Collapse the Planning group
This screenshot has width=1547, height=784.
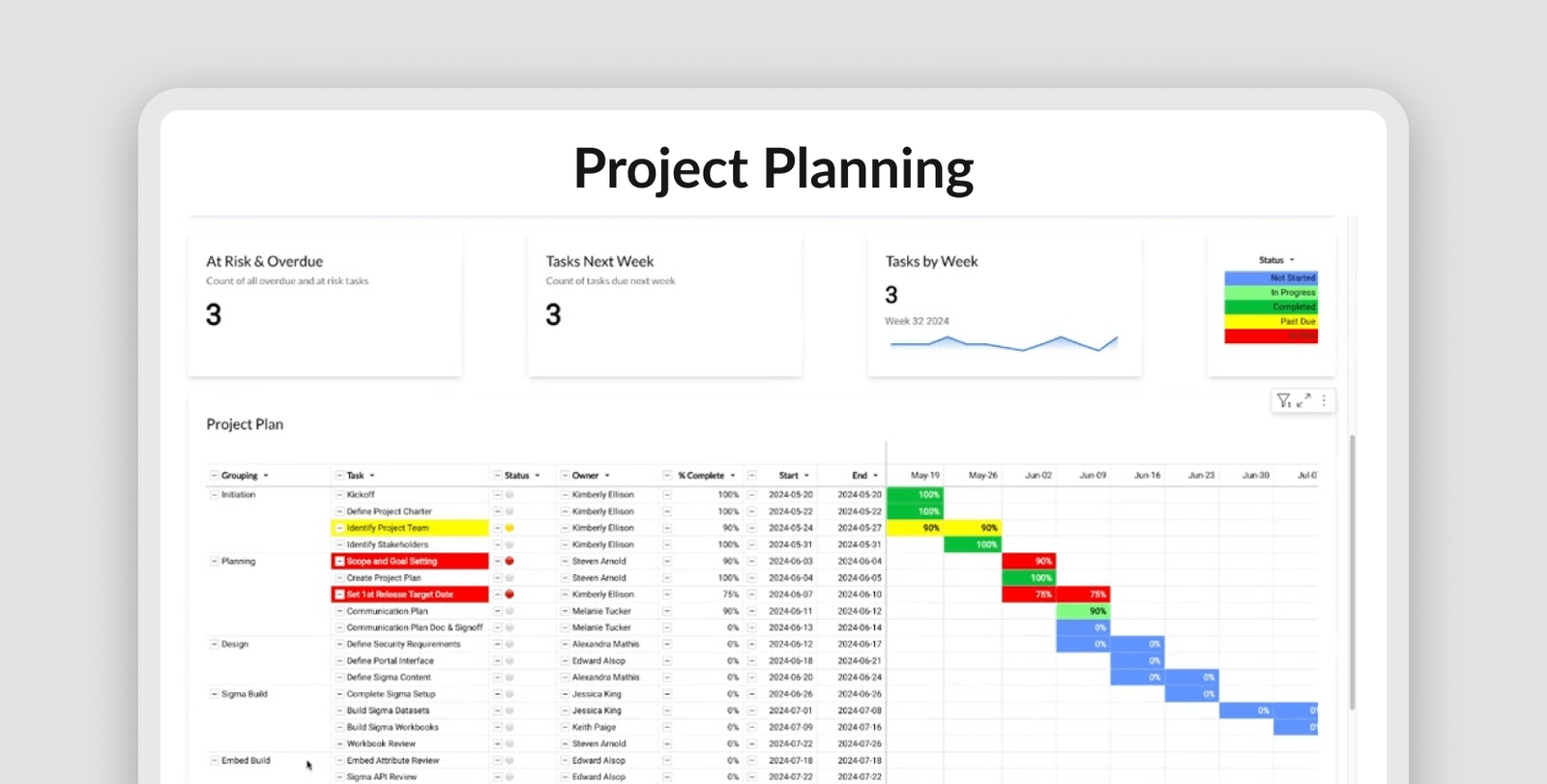click(215, 561)
